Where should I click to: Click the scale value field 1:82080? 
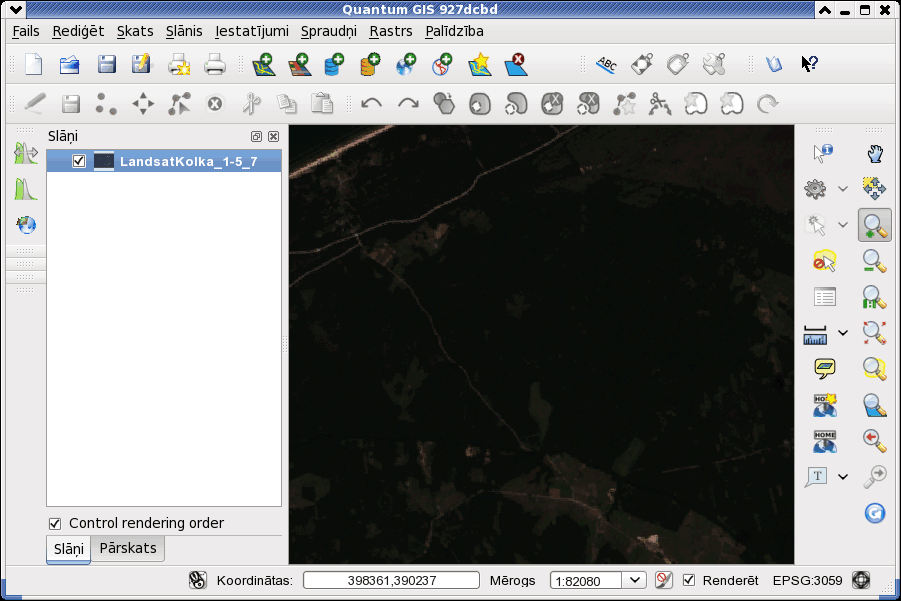[586, 580]
